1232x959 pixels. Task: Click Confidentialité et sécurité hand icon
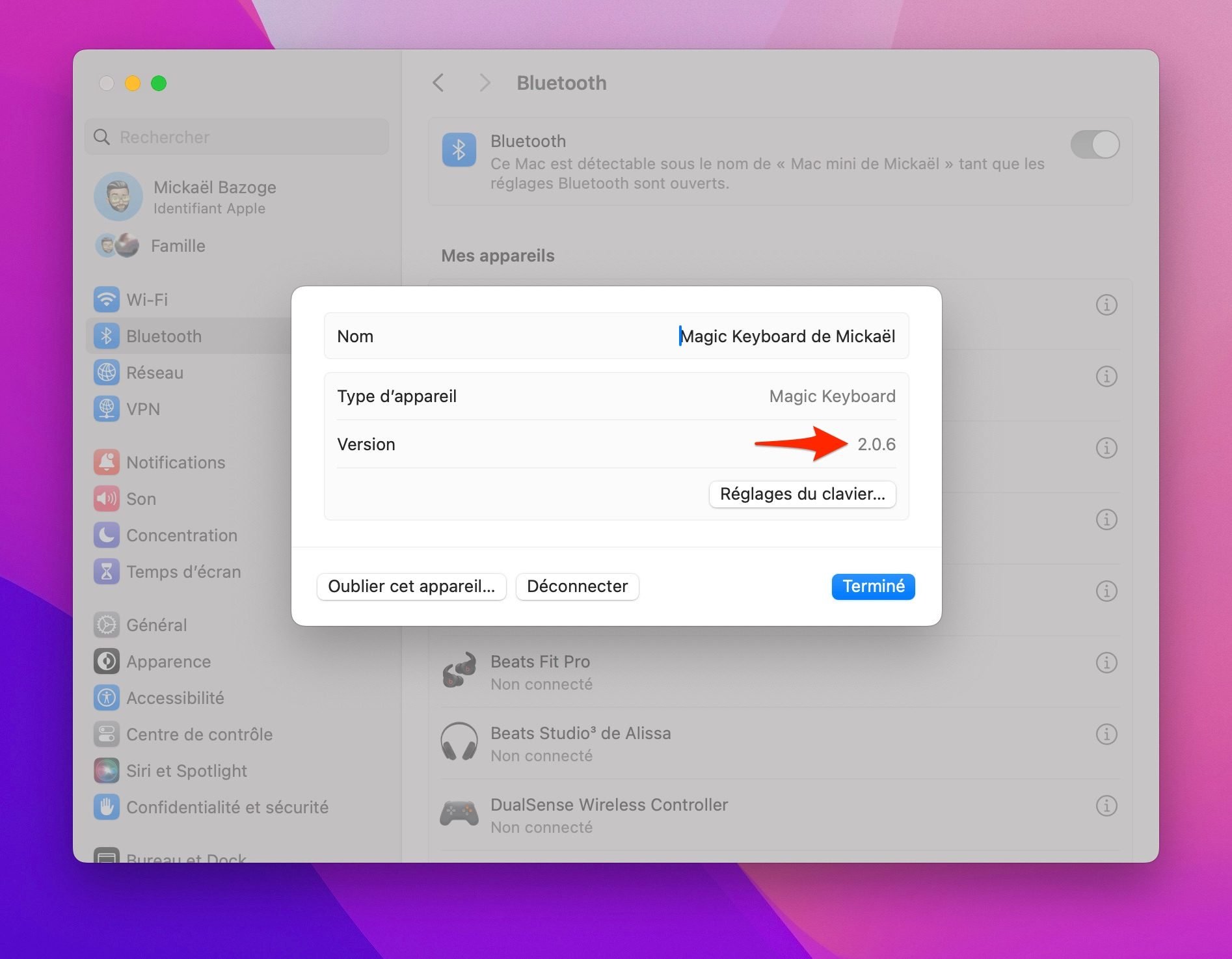coord(107,807)
